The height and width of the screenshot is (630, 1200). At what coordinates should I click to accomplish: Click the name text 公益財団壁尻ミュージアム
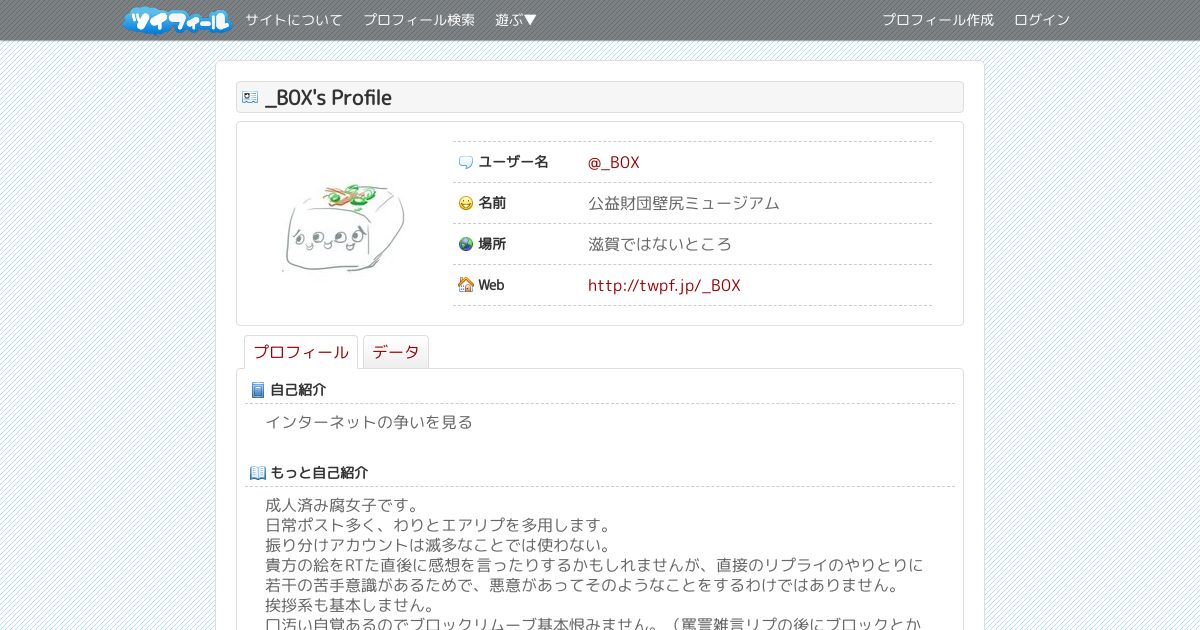(683, 203)
